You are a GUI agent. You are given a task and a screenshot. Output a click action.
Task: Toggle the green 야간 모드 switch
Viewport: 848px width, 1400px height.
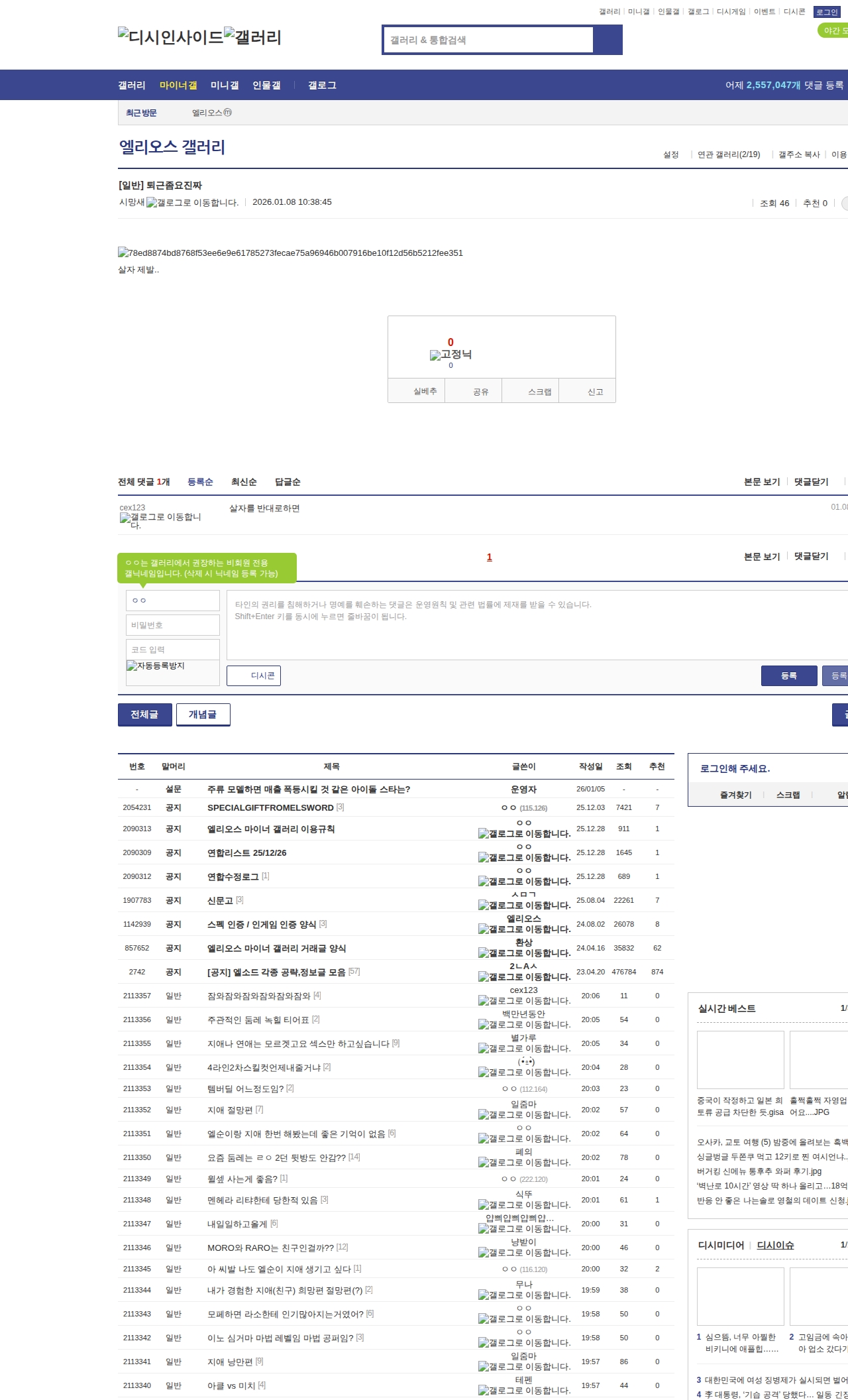(x=833, y=30)
